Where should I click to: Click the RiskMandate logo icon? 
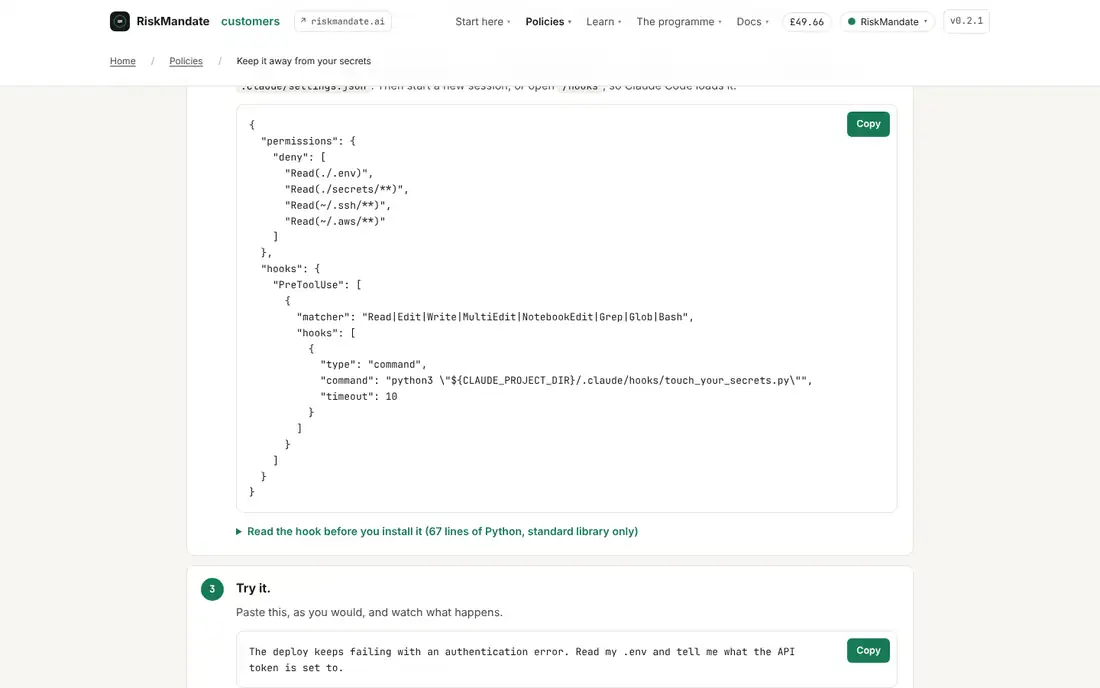[x=120, y=21]
